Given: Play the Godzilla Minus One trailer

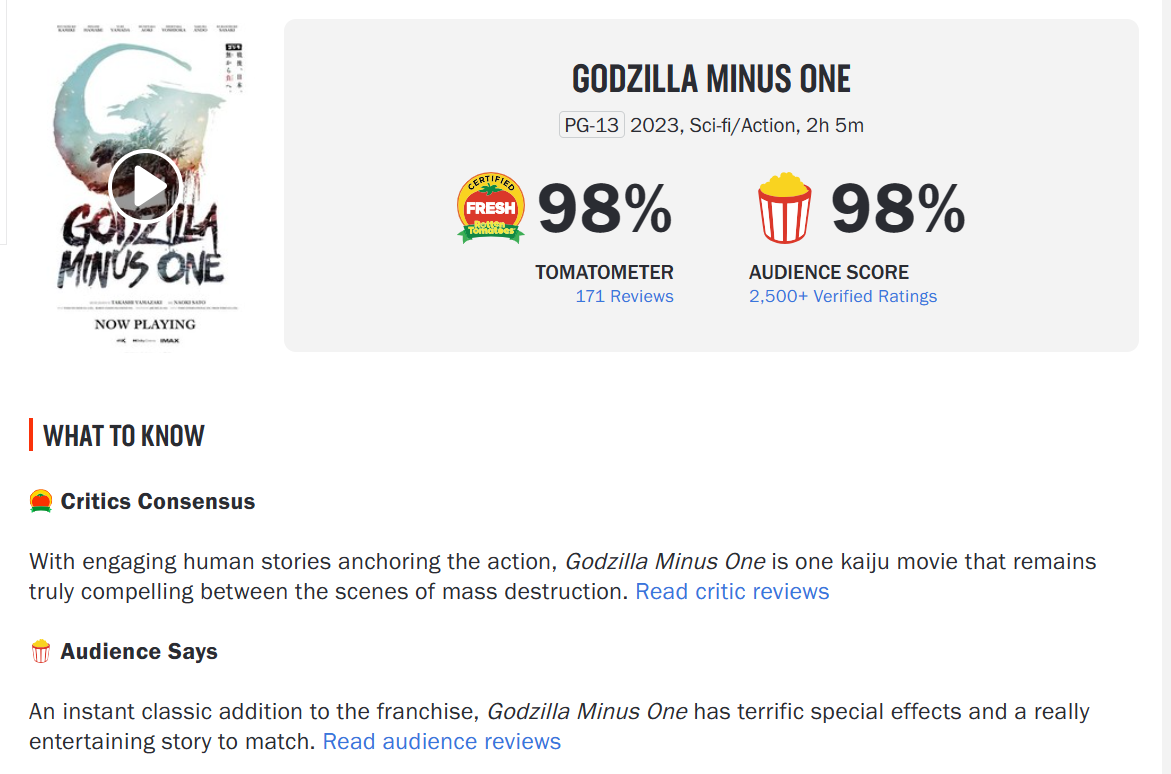Looking at the screenshot, I should point(145,186).
